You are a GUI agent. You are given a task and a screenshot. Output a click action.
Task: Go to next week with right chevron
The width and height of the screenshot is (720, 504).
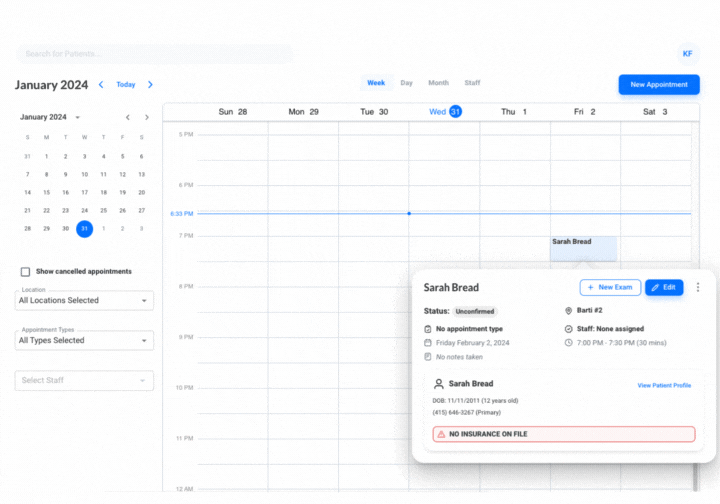click(150, 84)
